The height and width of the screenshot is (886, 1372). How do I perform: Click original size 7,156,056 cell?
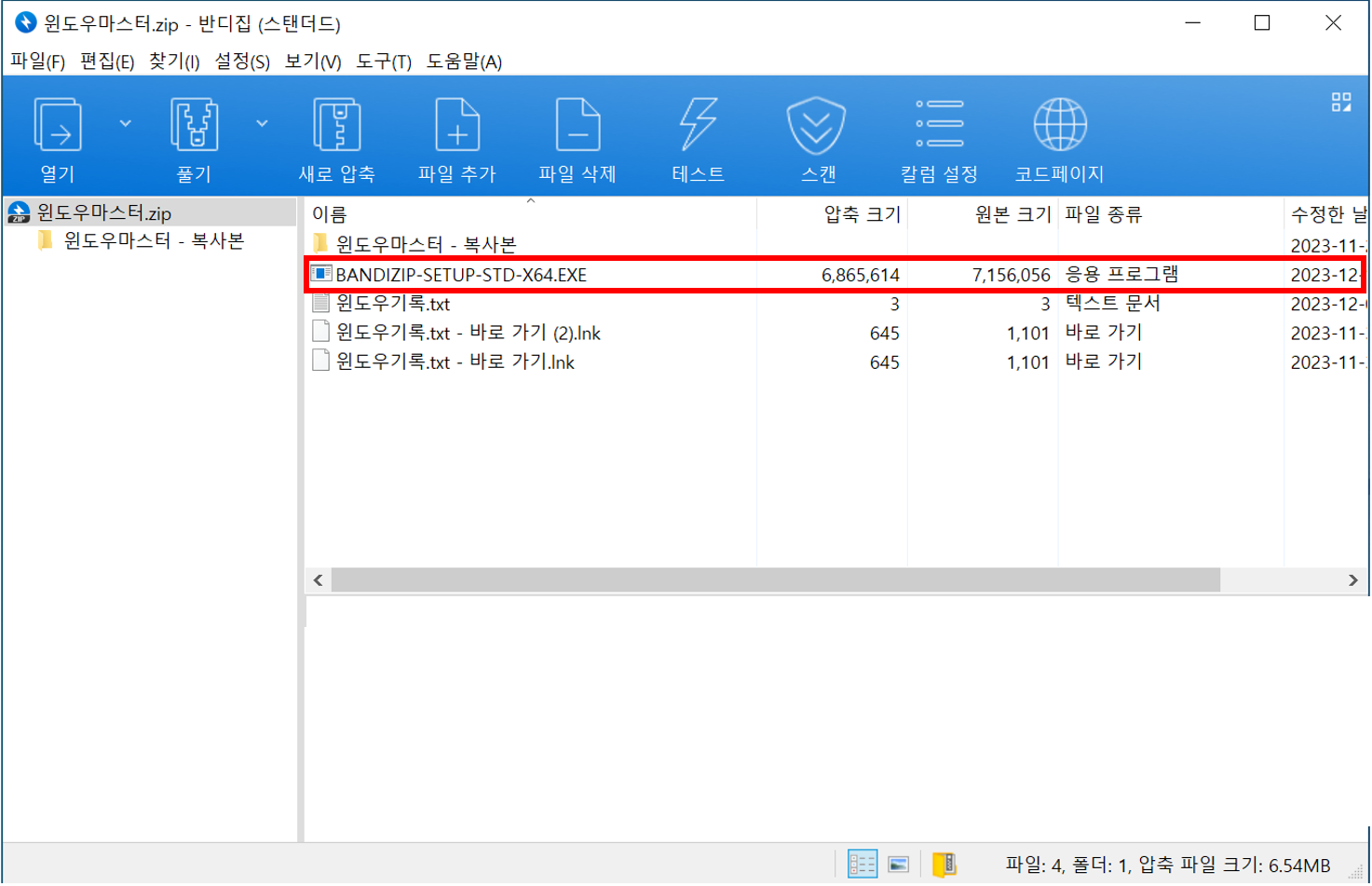[x=1011, y=276]
